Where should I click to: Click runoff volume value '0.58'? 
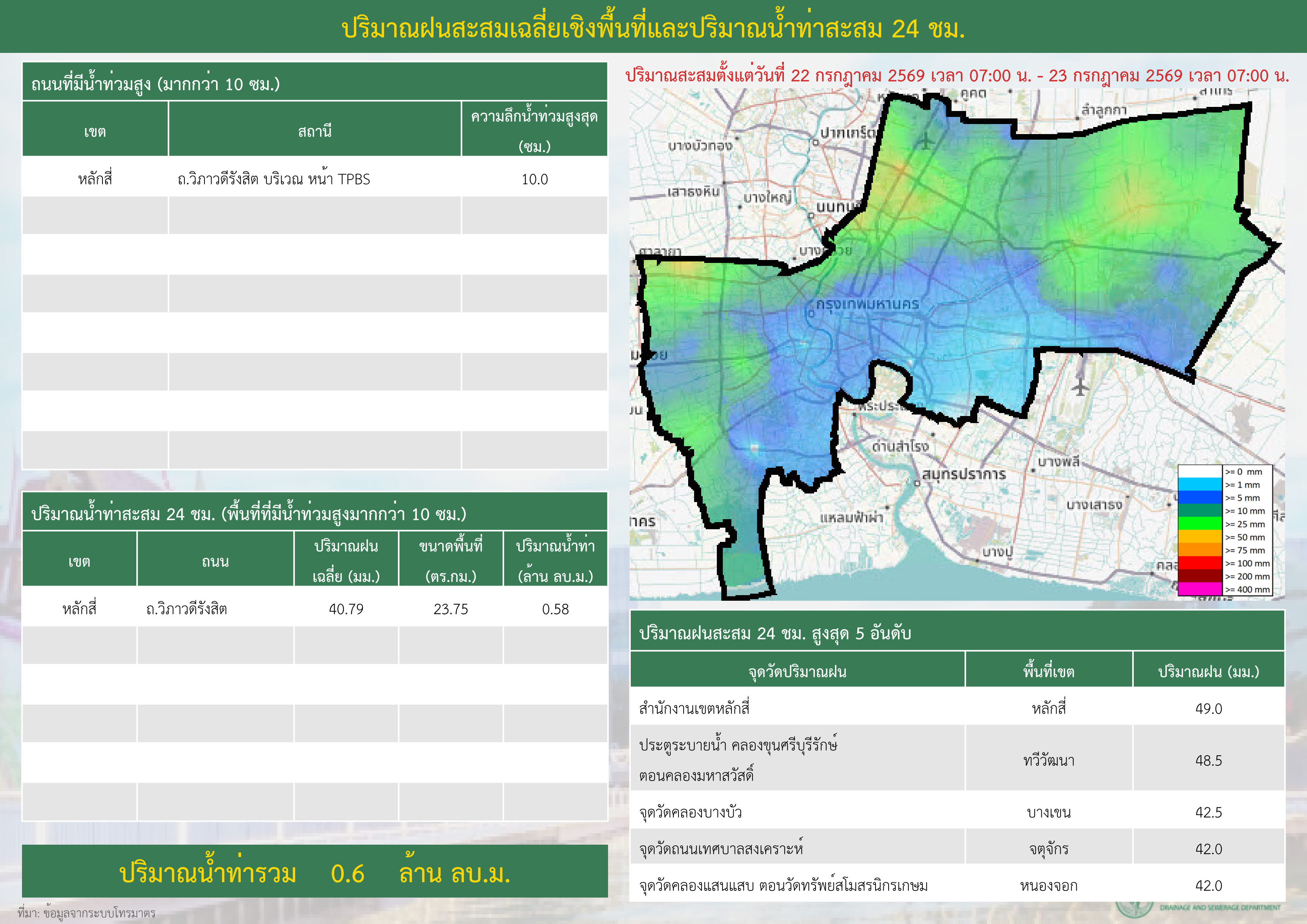(556, 609)
